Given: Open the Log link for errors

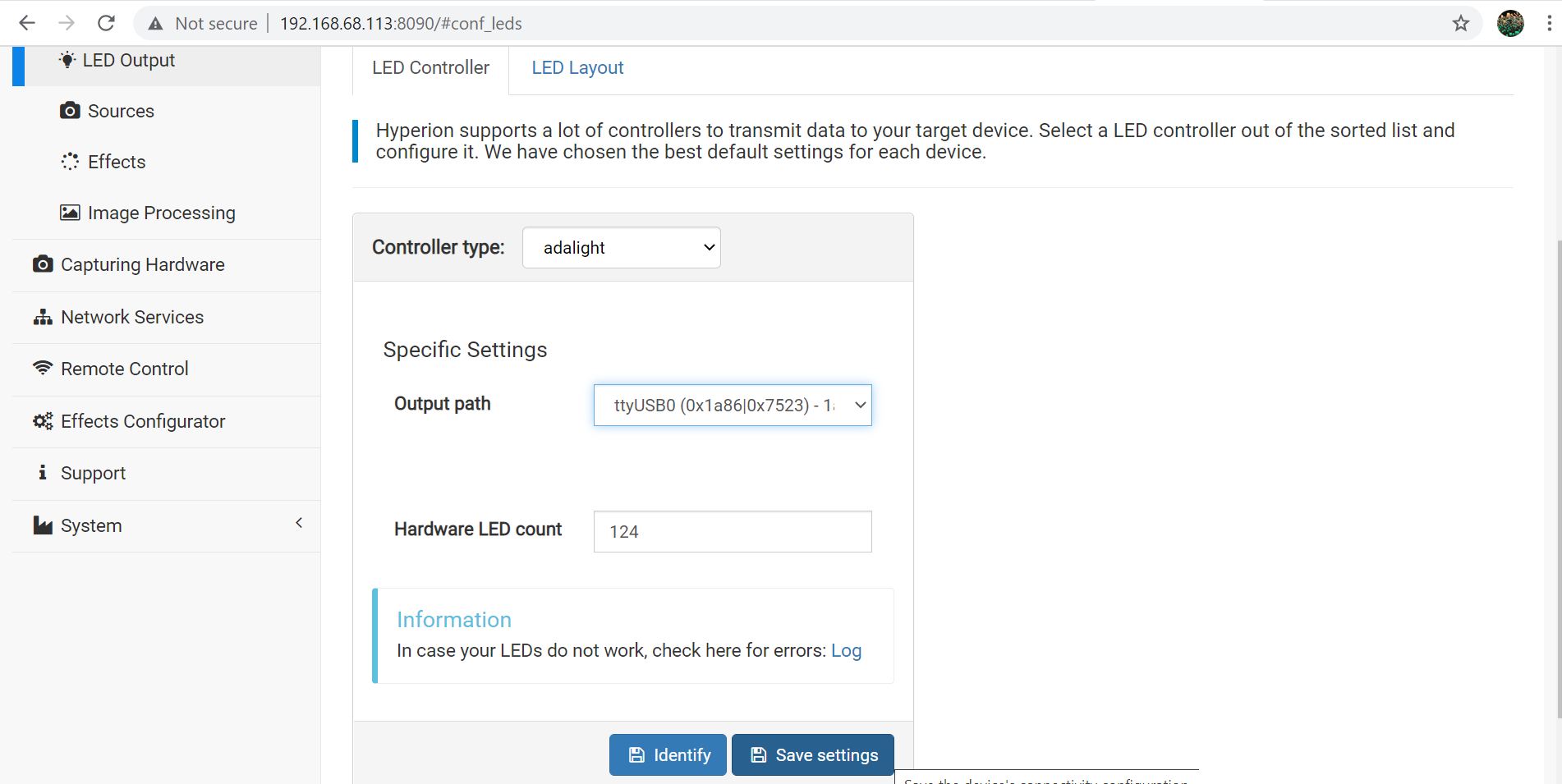Looking at the screenshot, I should 846,651.
